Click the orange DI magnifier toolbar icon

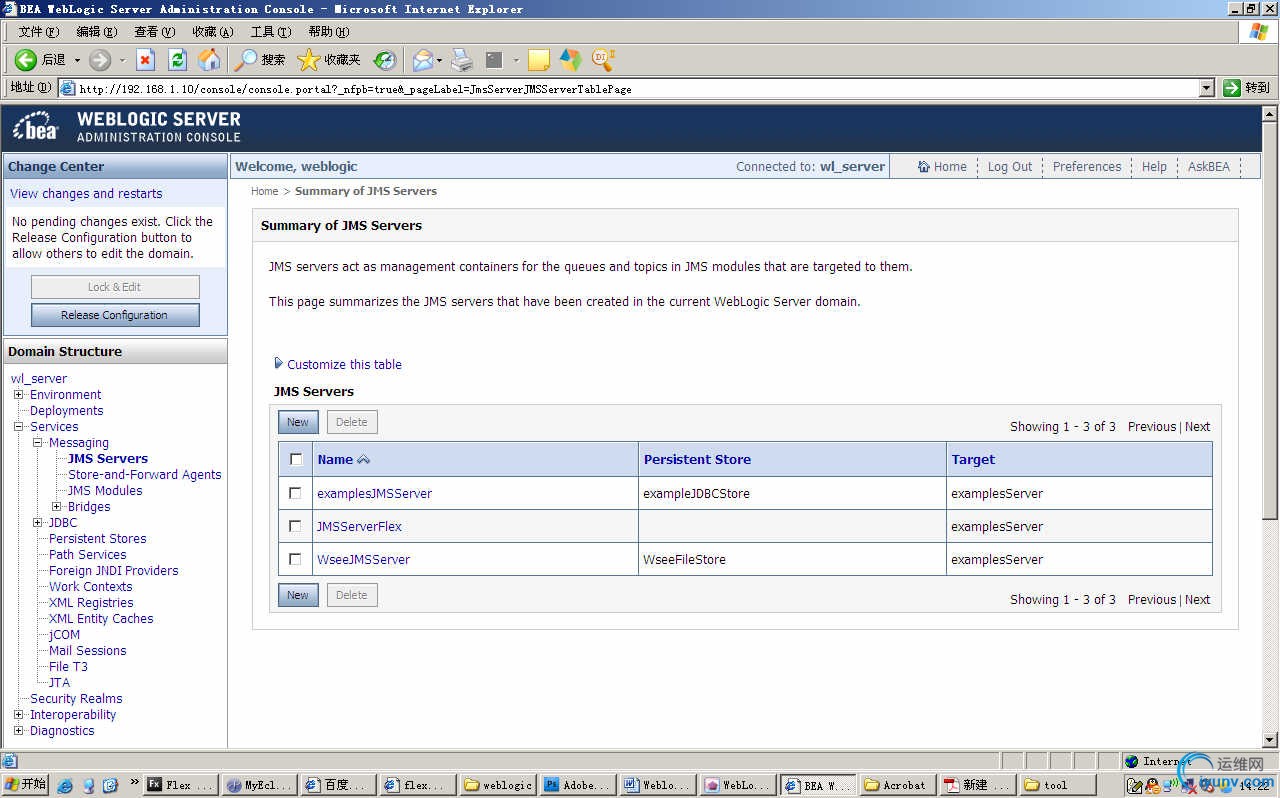[603, 60]
